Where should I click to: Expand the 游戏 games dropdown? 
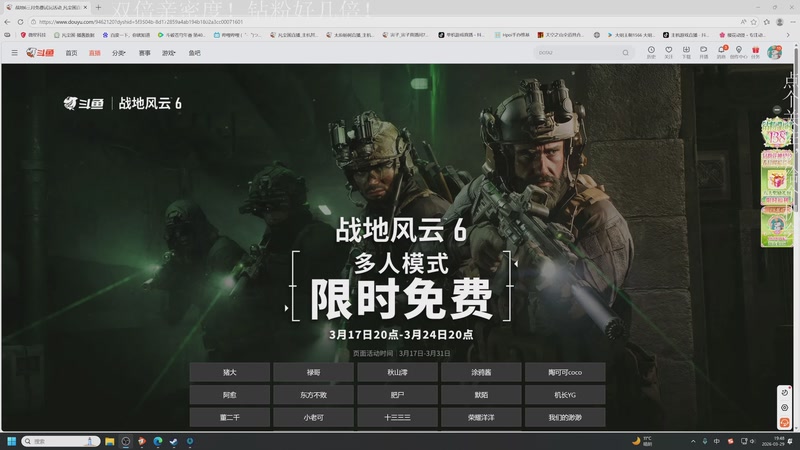tap(168, 53)
